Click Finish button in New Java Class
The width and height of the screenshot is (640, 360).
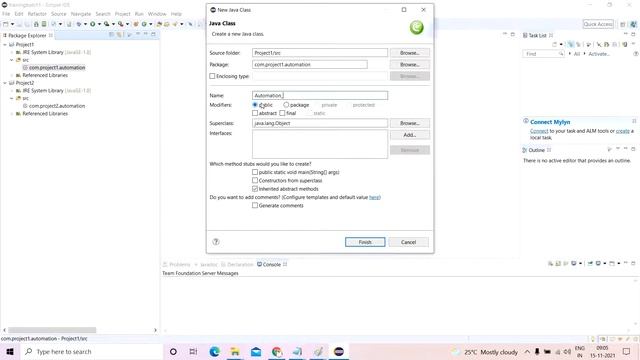pos(365,242)
